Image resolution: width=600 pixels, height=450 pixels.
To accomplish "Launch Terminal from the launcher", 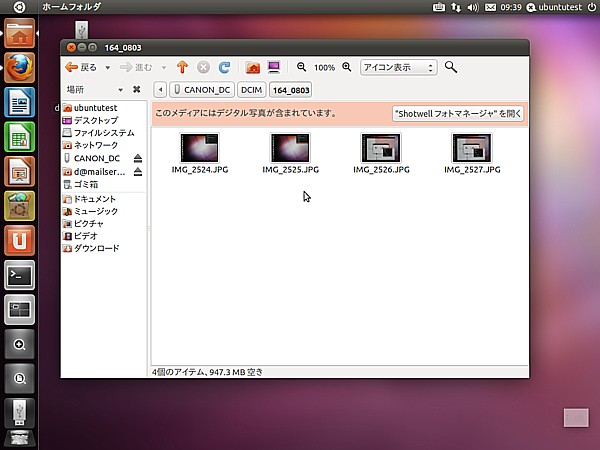I will [x=20, y=275].
